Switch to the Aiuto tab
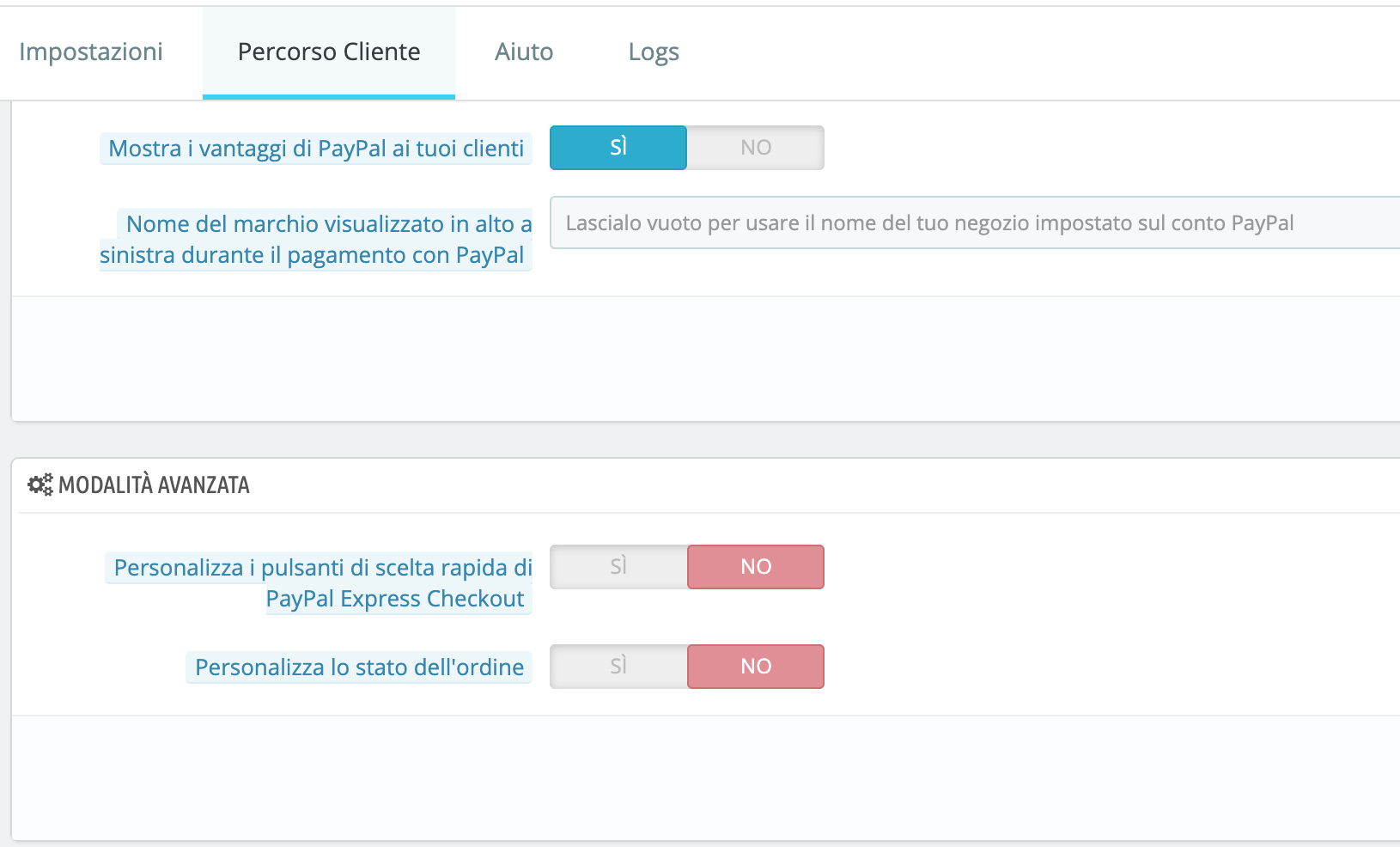The image size is (1400, 847). [x=524, y=52]
